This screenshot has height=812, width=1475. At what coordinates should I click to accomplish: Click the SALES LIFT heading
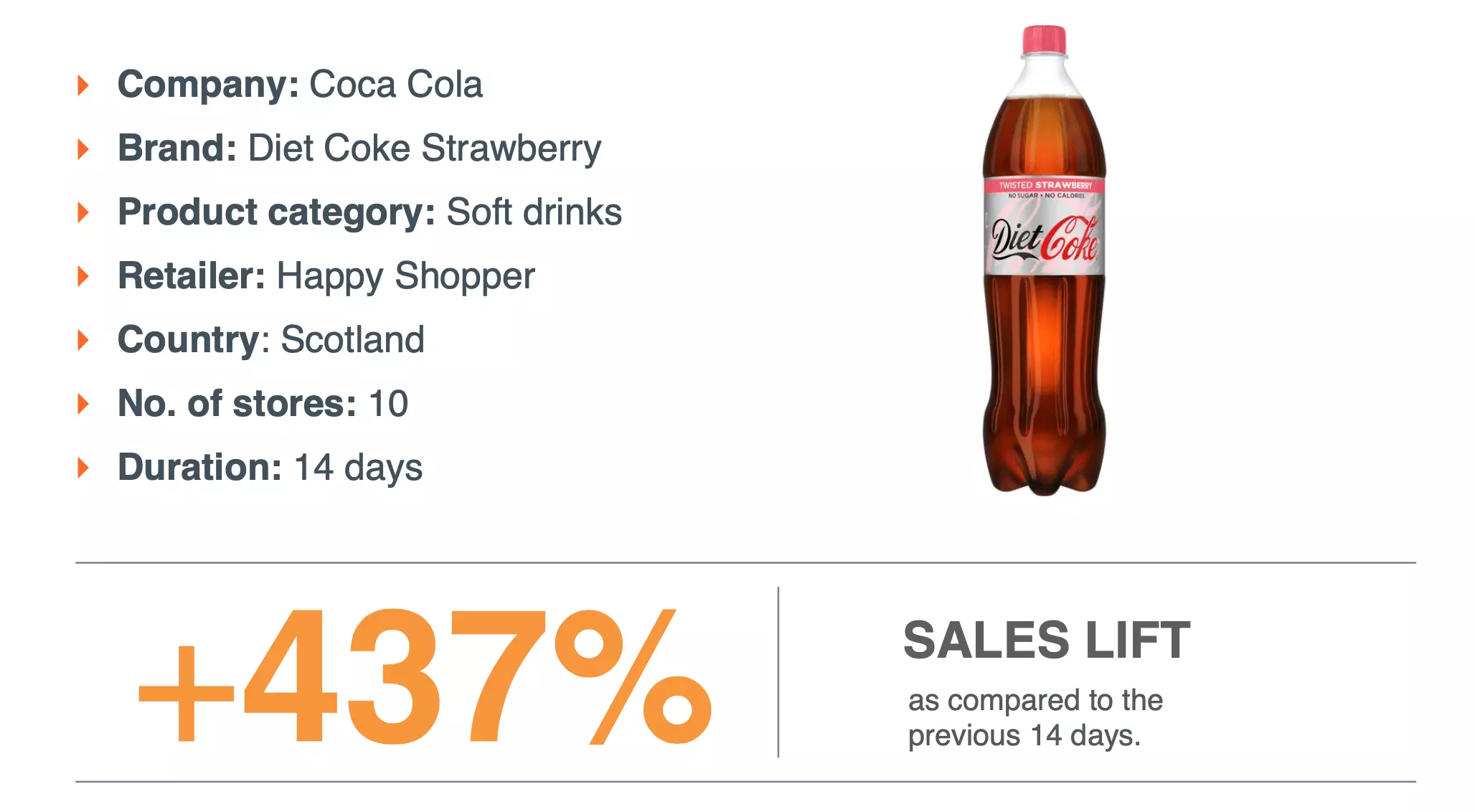1047,640
